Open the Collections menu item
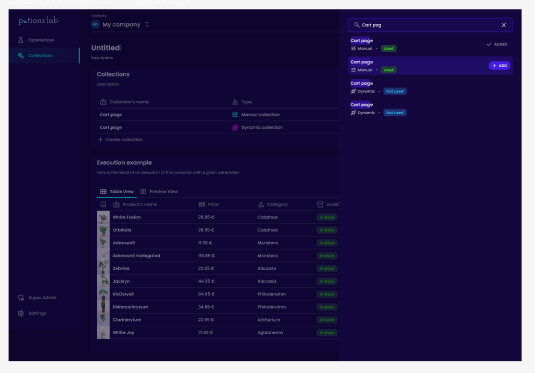This screenshot has width=535, height=373. pos(45,55)
